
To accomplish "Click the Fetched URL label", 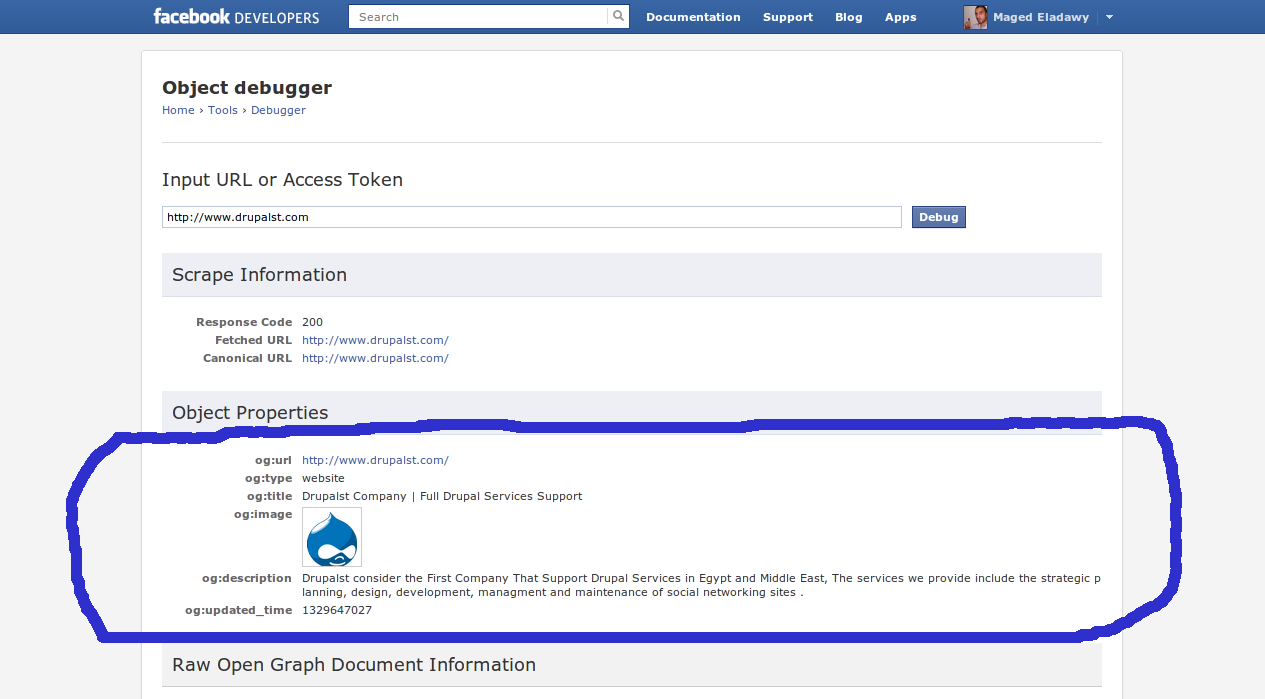I will pyautogui.click(x=253, y=340).
